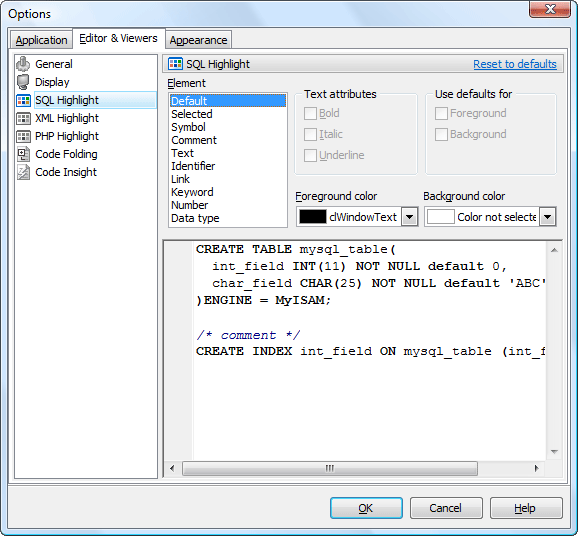This screenshot has width=578, height=536.
Task: Toggle the Italic checkbox
Action: pos(310,134)
